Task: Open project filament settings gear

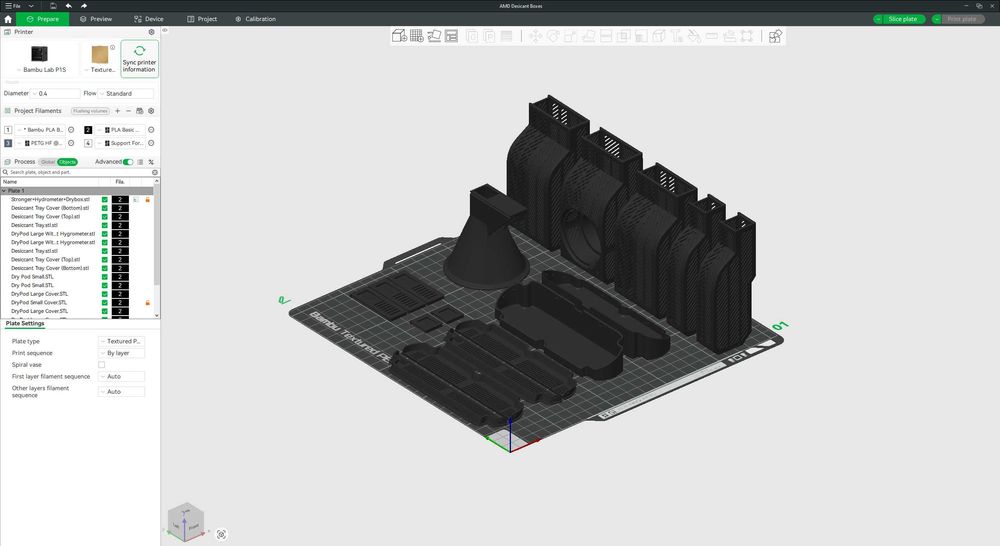Action: (x=151, y=111)
